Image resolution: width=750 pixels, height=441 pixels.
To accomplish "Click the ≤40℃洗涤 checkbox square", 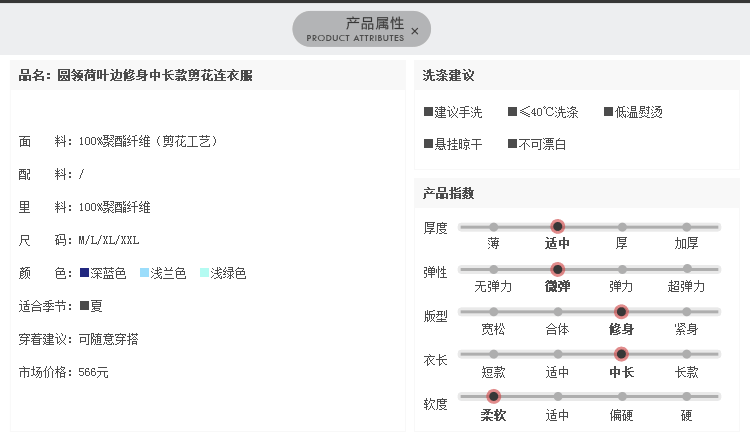I will click(x=512, y=111).
